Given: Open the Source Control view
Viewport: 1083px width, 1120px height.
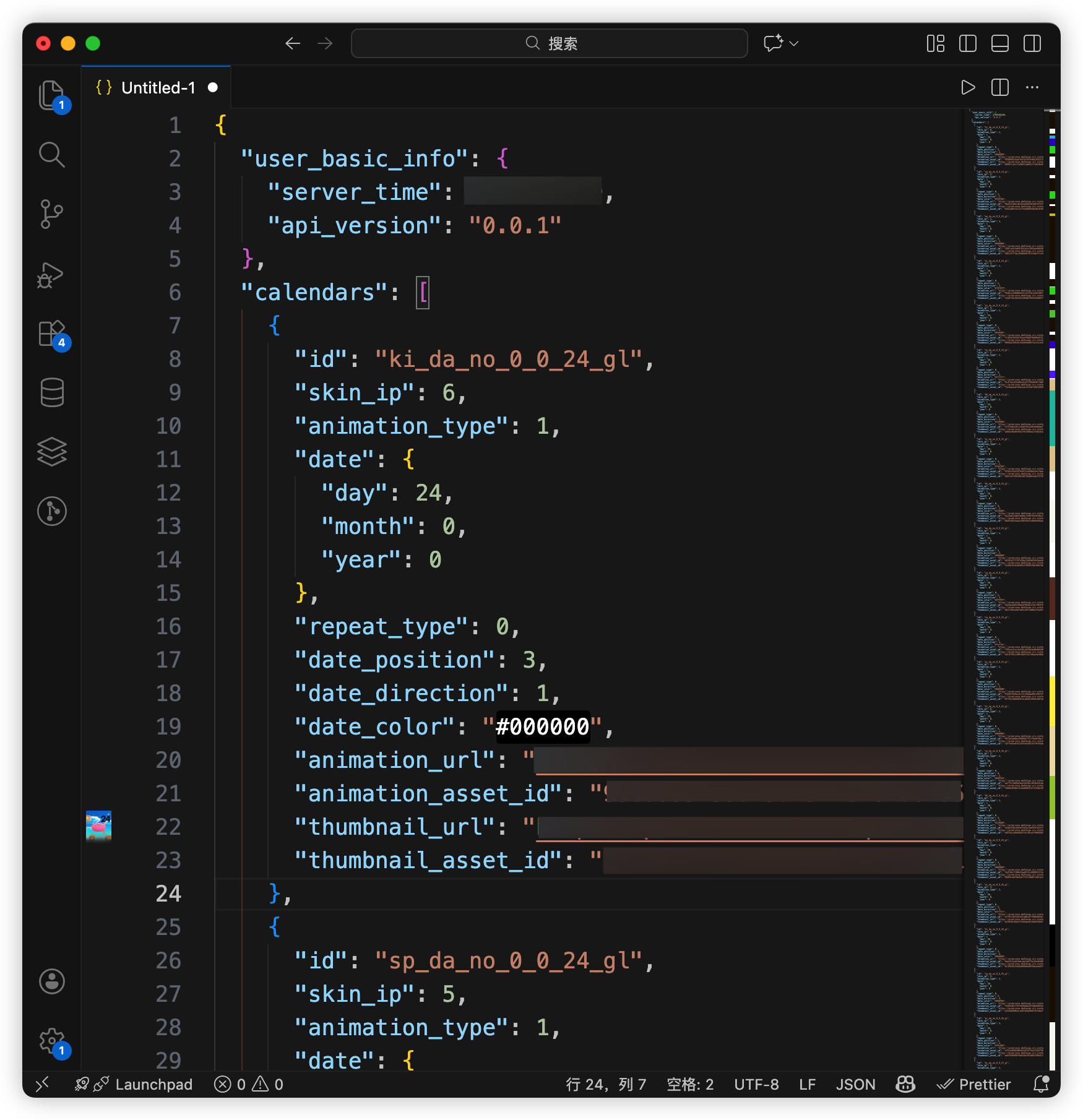Looking at the screenshot, I should pos(51,214).
